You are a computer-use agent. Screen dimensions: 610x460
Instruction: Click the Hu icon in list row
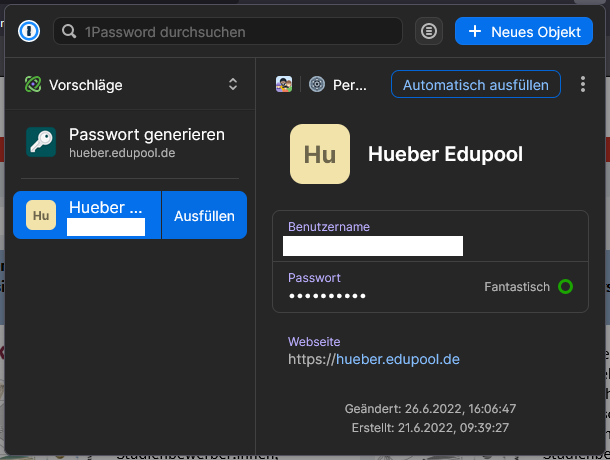click(41, 215)
